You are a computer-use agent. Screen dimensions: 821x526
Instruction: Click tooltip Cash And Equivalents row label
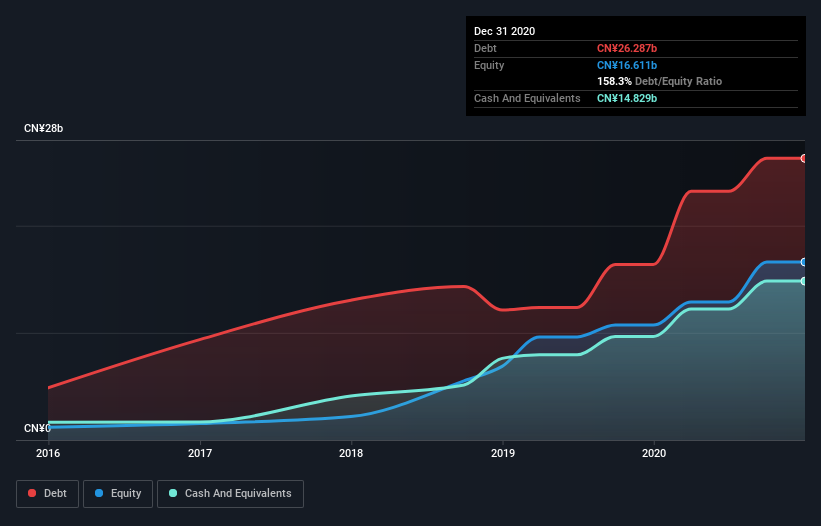pos(527,98)
